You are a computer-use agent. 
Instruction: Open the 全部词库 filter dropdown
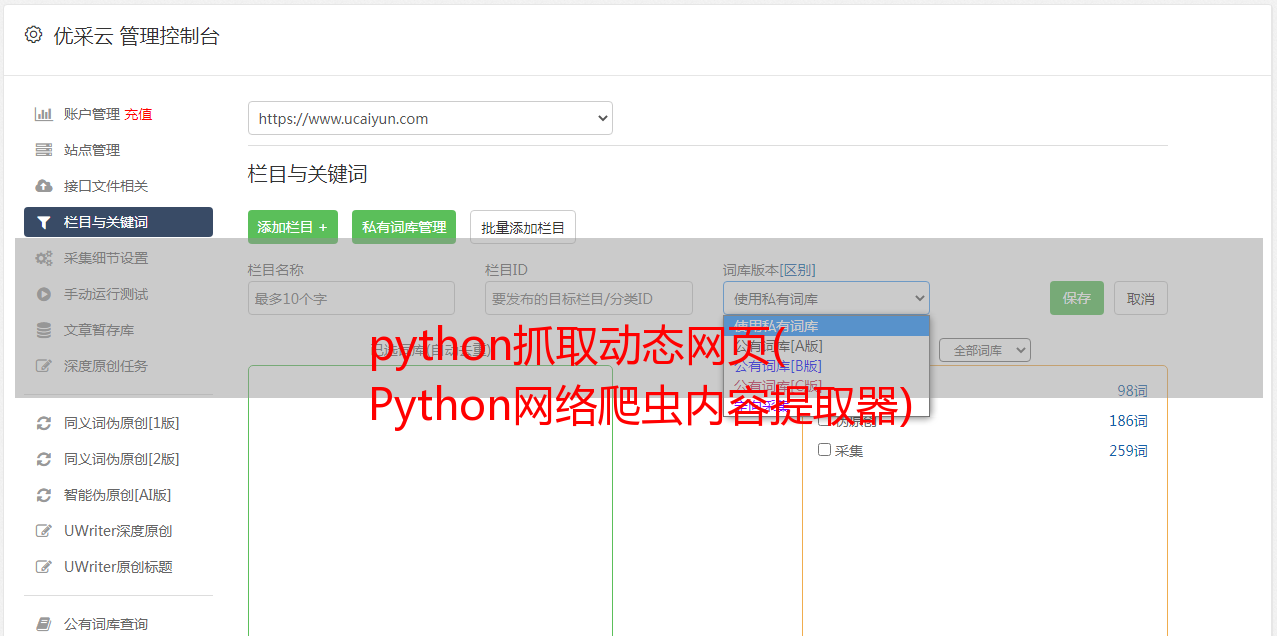coord(984,350)
